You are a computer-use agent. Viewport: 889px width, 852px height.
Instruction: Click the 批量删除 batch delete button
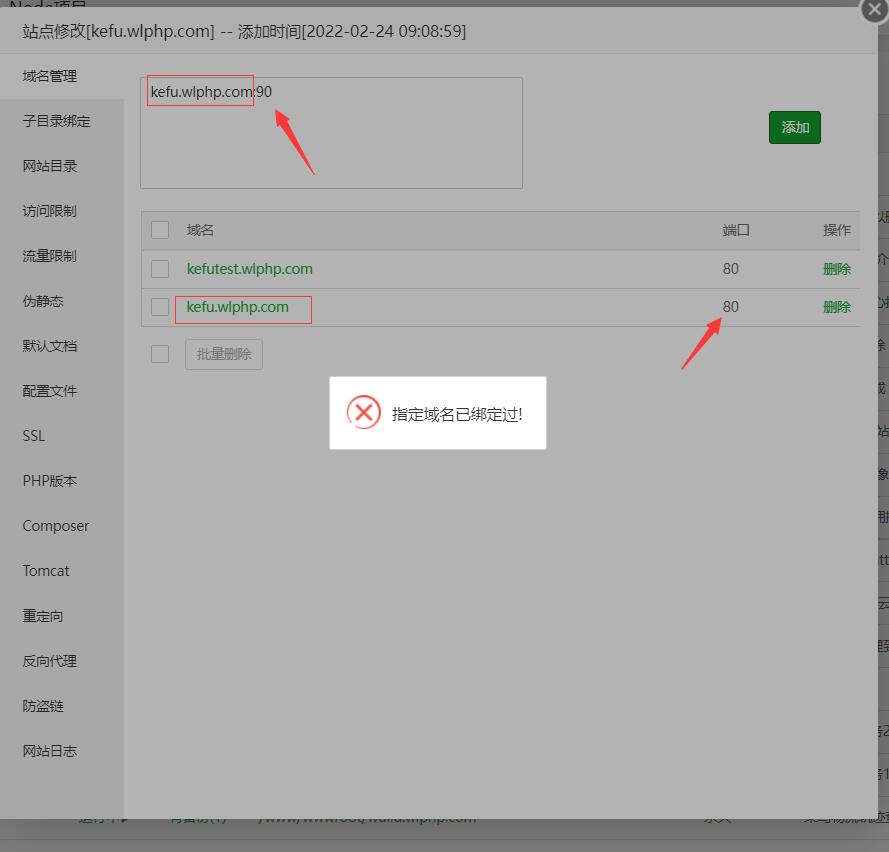click(223, 354)
